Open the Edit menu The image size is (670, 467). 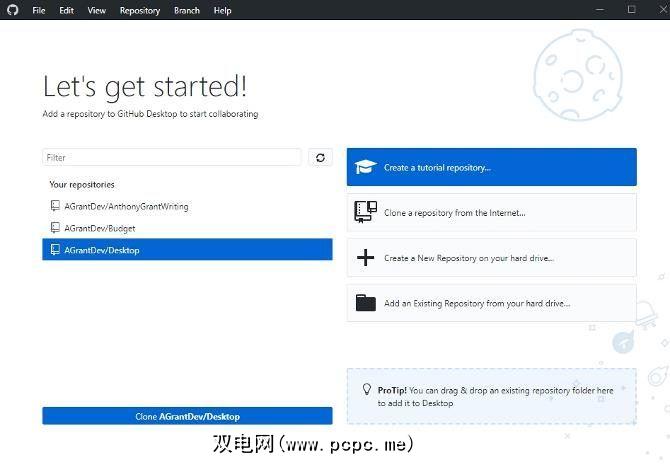point(66,10)
